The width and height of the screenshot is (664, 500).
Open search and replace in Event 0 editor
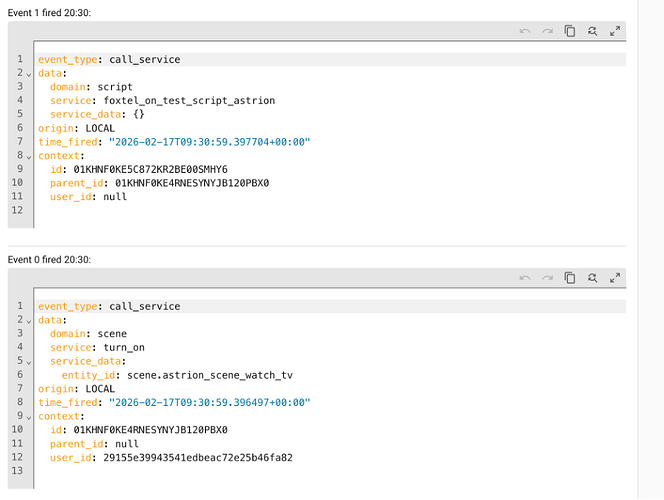(x=593, y=278)
